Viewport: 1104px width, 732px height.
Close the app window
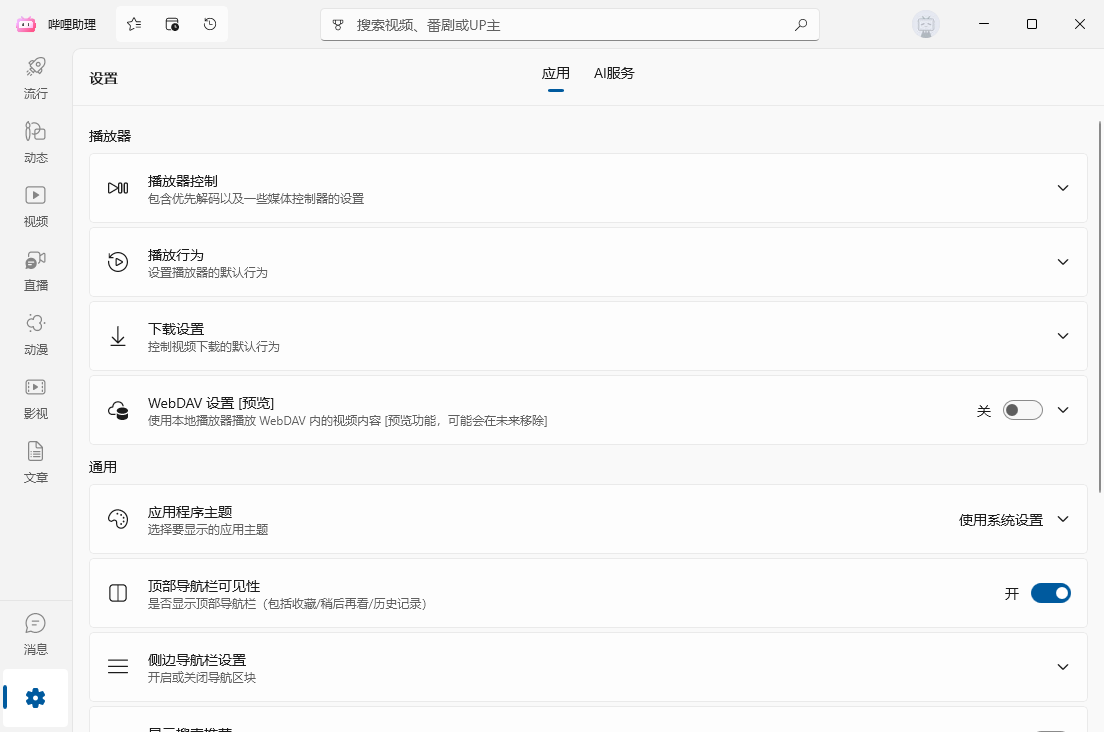pyautogui.click(x=1079, y=24)
